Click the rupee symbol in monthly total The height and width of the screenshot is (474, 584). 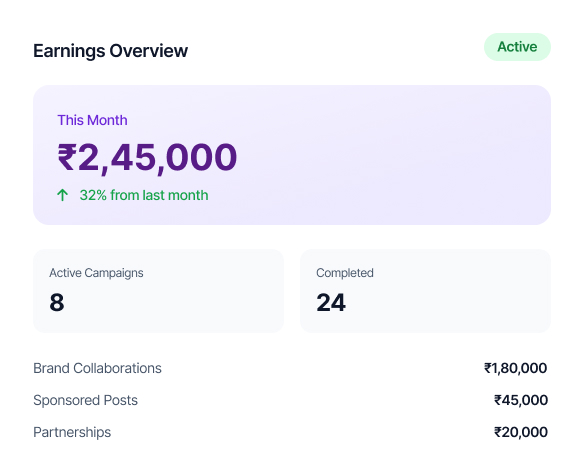coord(67,158)
